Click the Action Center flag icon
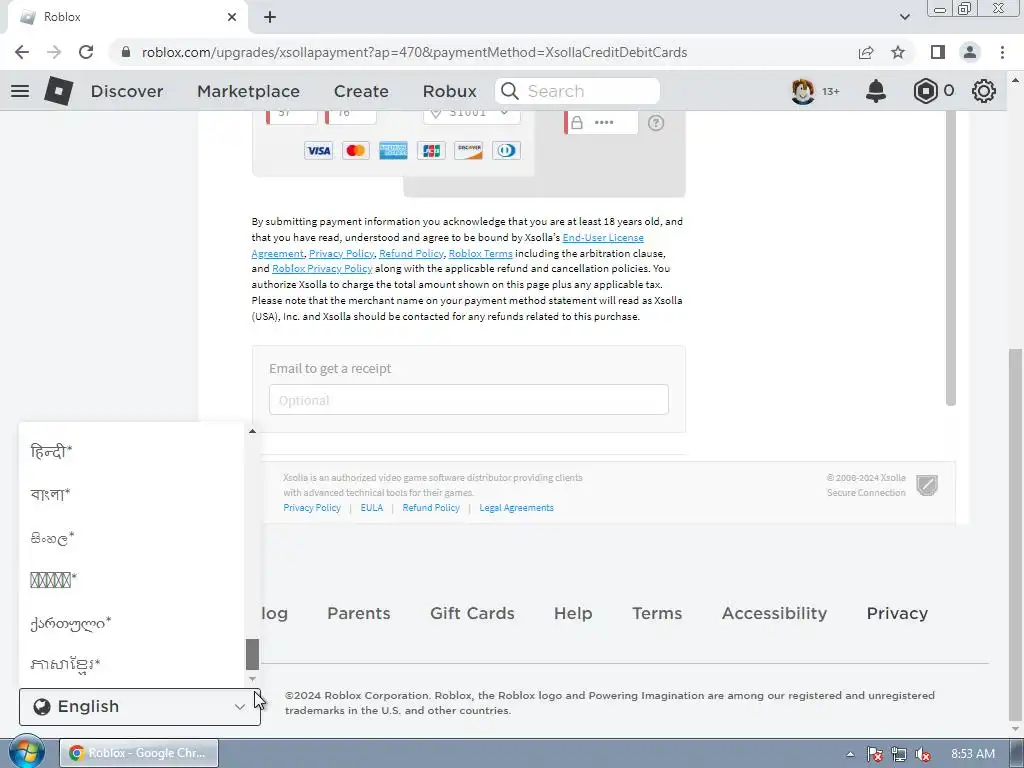The height and width of the screenshot is (768, 1024). [x=874, y=754]
